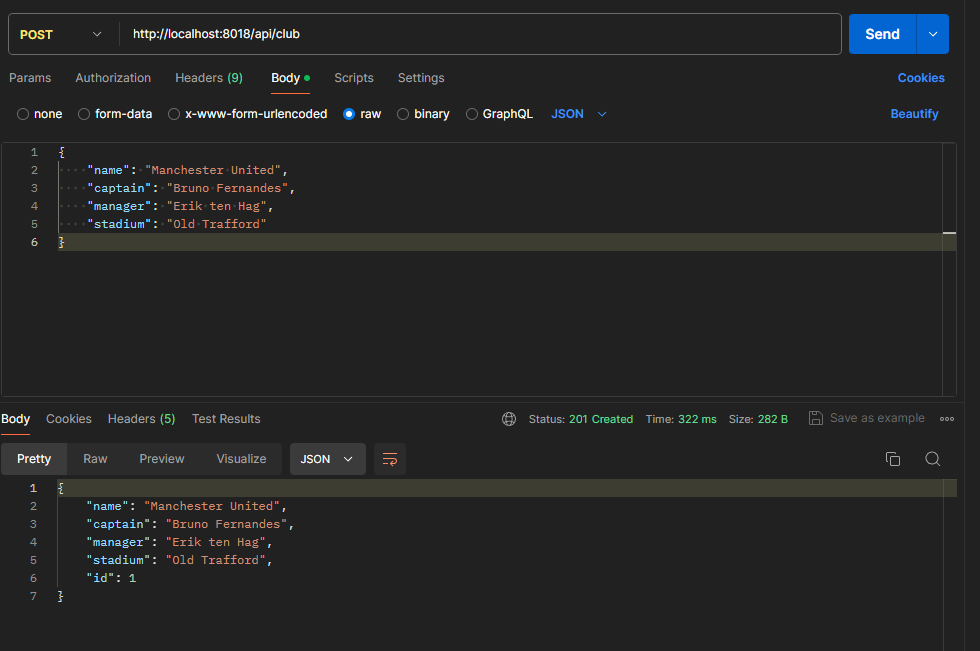Open response Headers (5) tab
Viewport: 980px width, 651px height.
[x=141, y=419]
